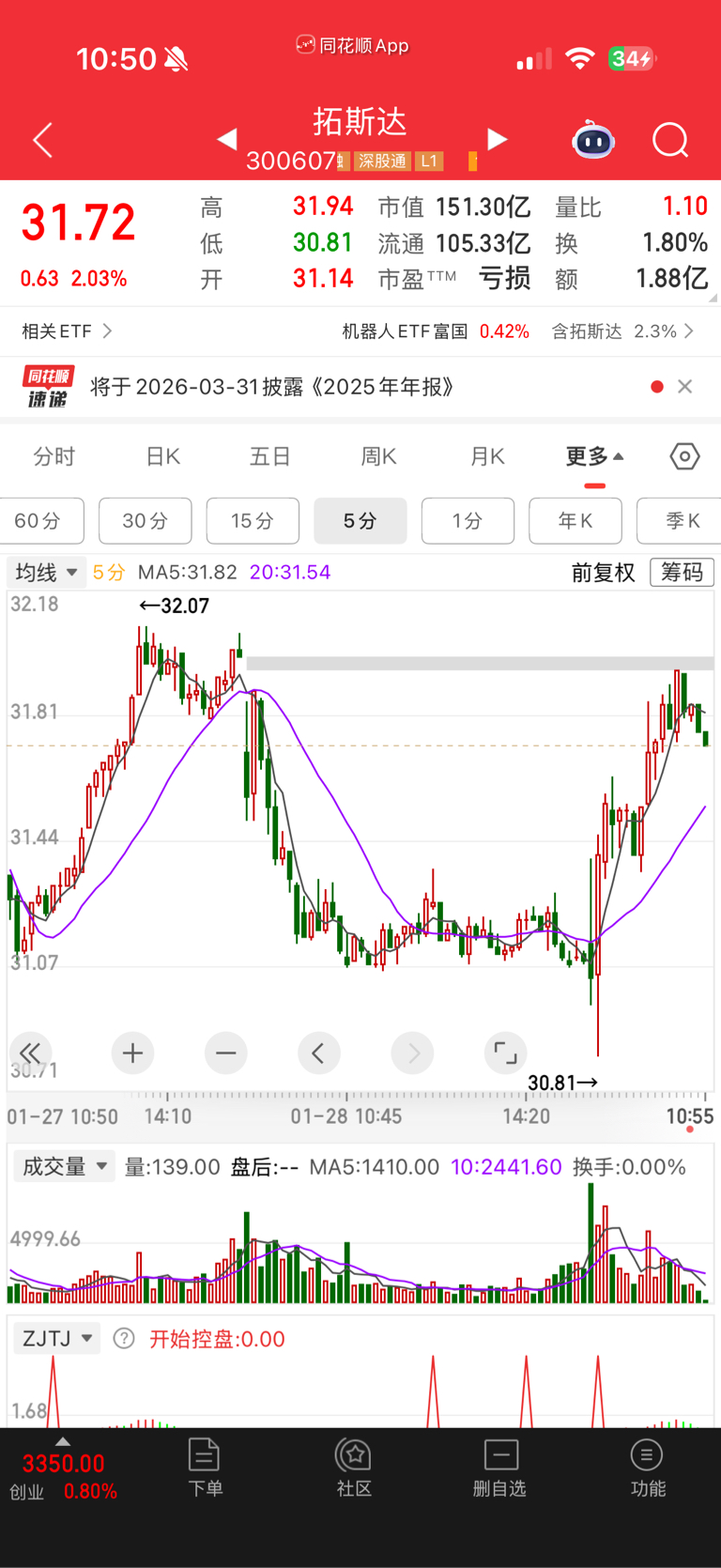Dismiss the annual report notice
Screen dimensions: 721x1568
coord(685,387)
